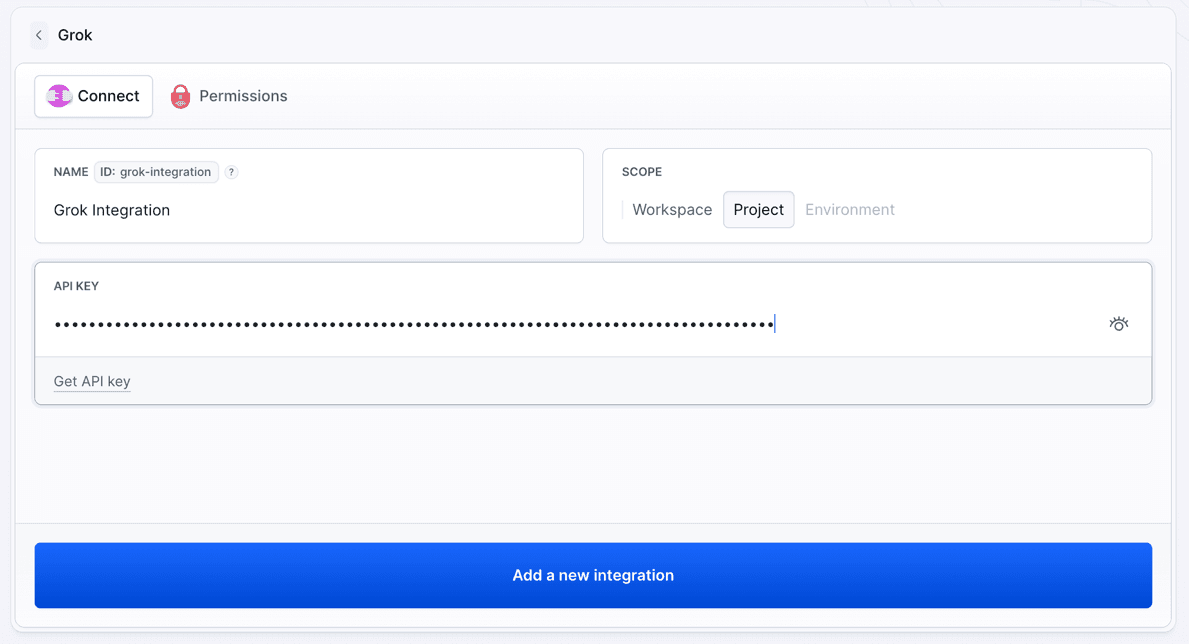Click the red lock Permissions icon

180,96
